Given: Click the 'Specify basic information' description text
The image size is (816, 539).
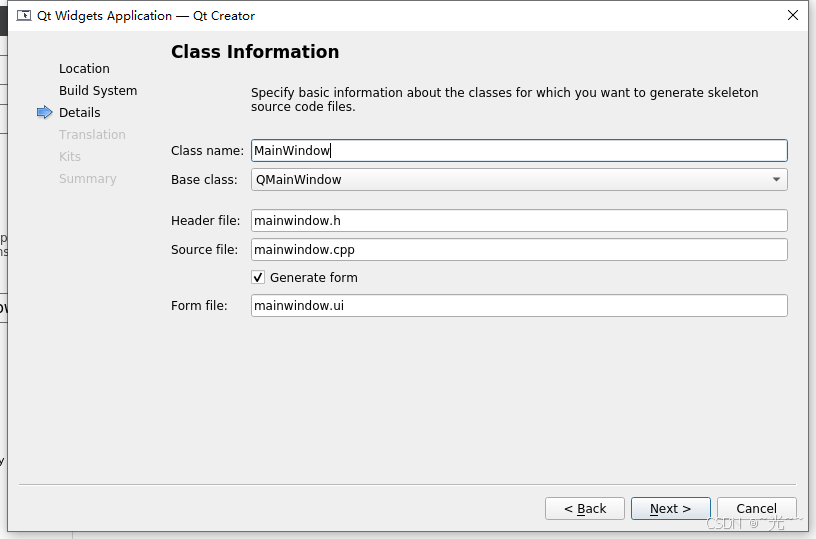Looking at the screenshot, I should [x=504, y=99].
